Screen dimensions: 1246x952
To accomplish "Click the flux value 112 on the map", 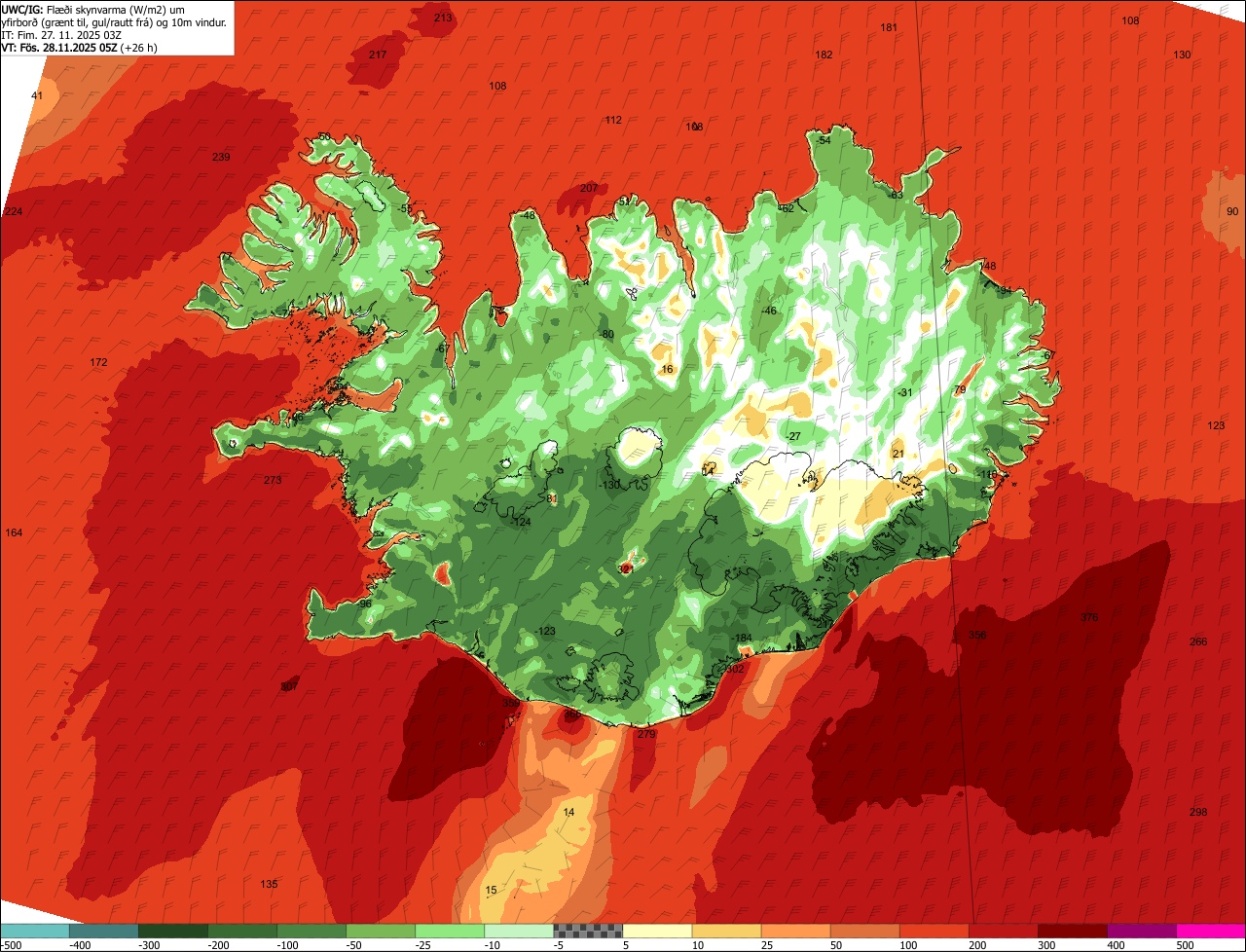I will [x=613, y=121].
